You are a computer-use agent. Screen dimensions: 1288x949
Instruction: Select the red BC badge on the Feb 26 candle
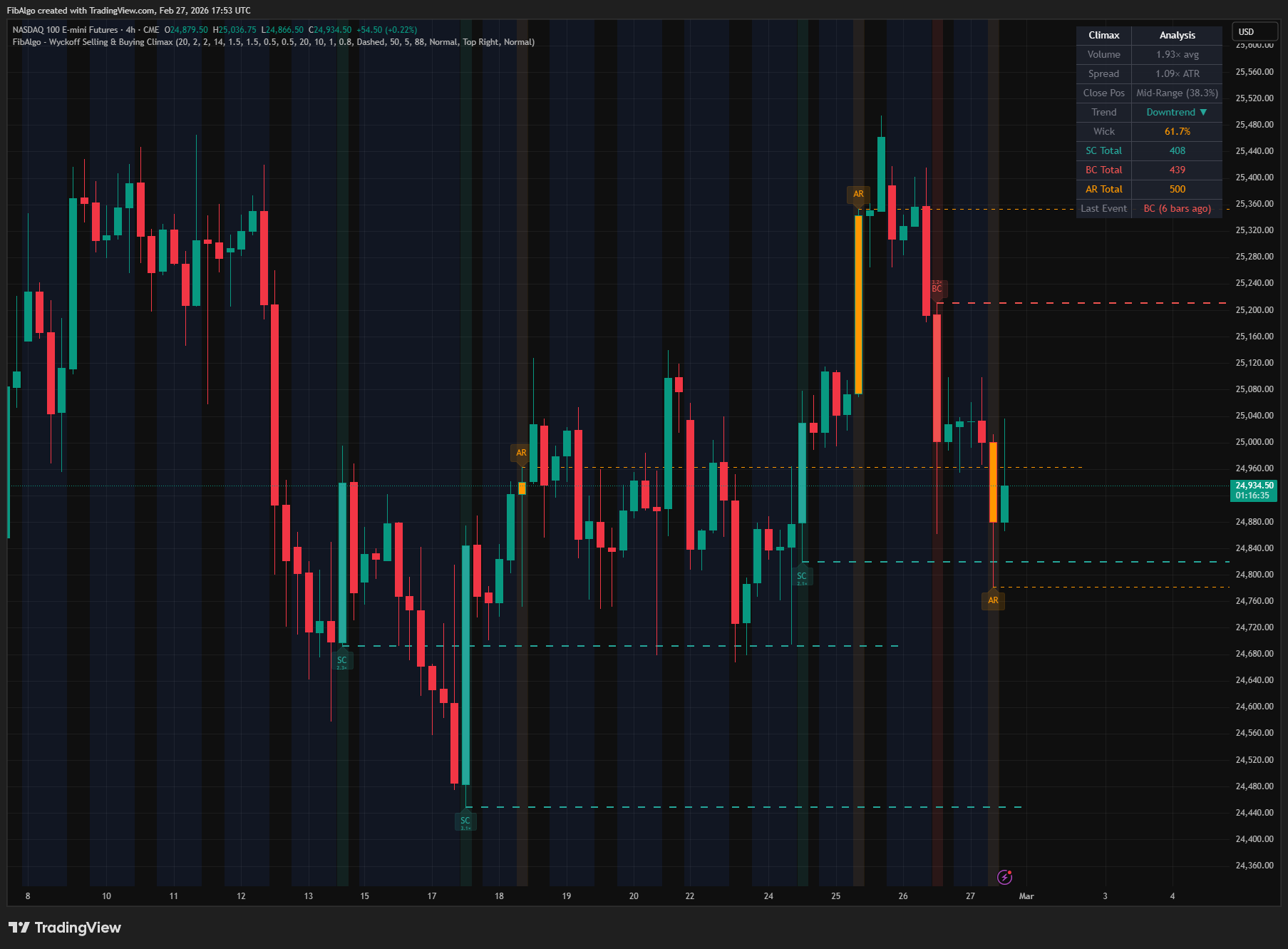tap(937, 288)
